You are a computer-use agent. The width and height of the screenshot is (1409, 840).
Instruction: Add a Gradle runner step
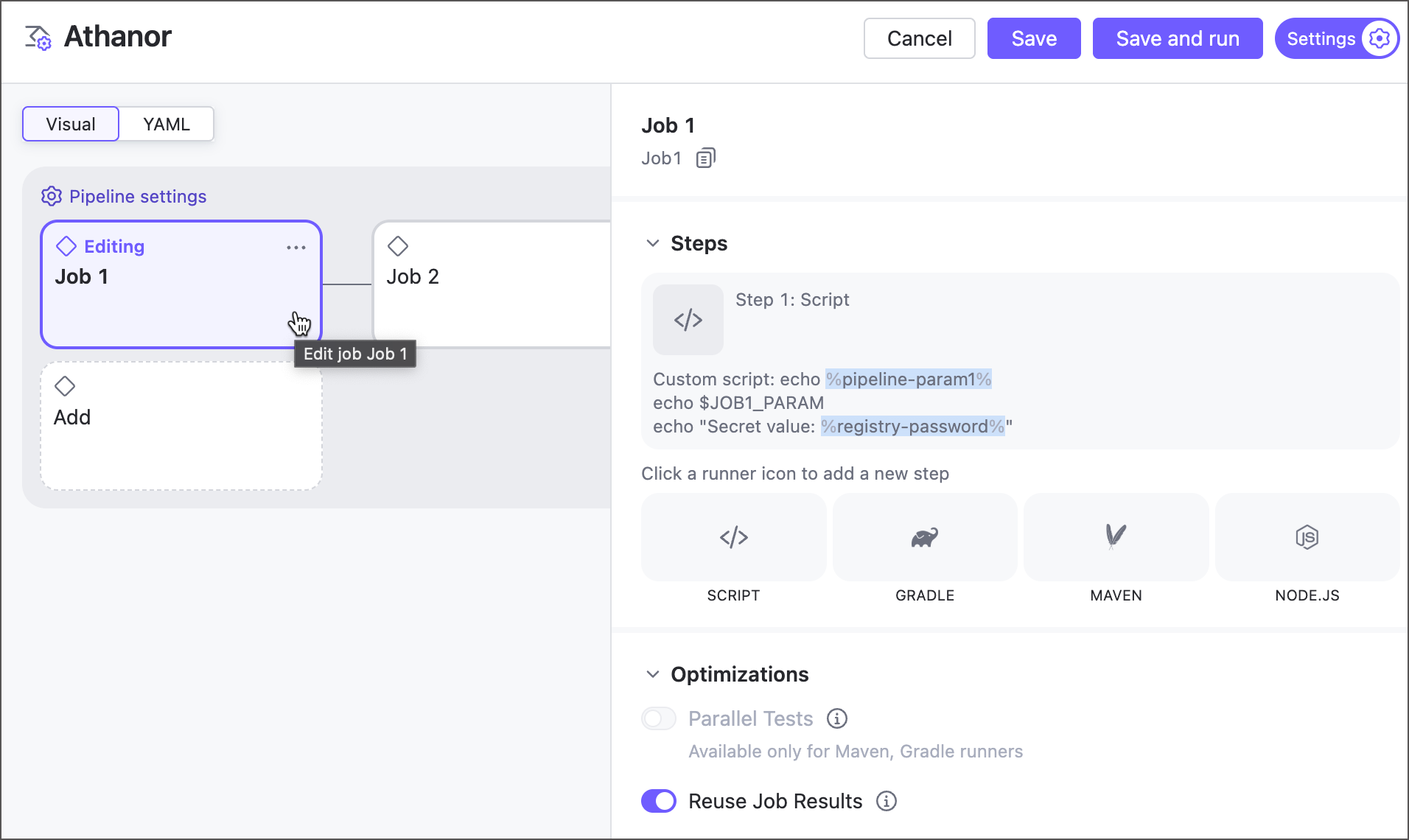click(924, 537)
